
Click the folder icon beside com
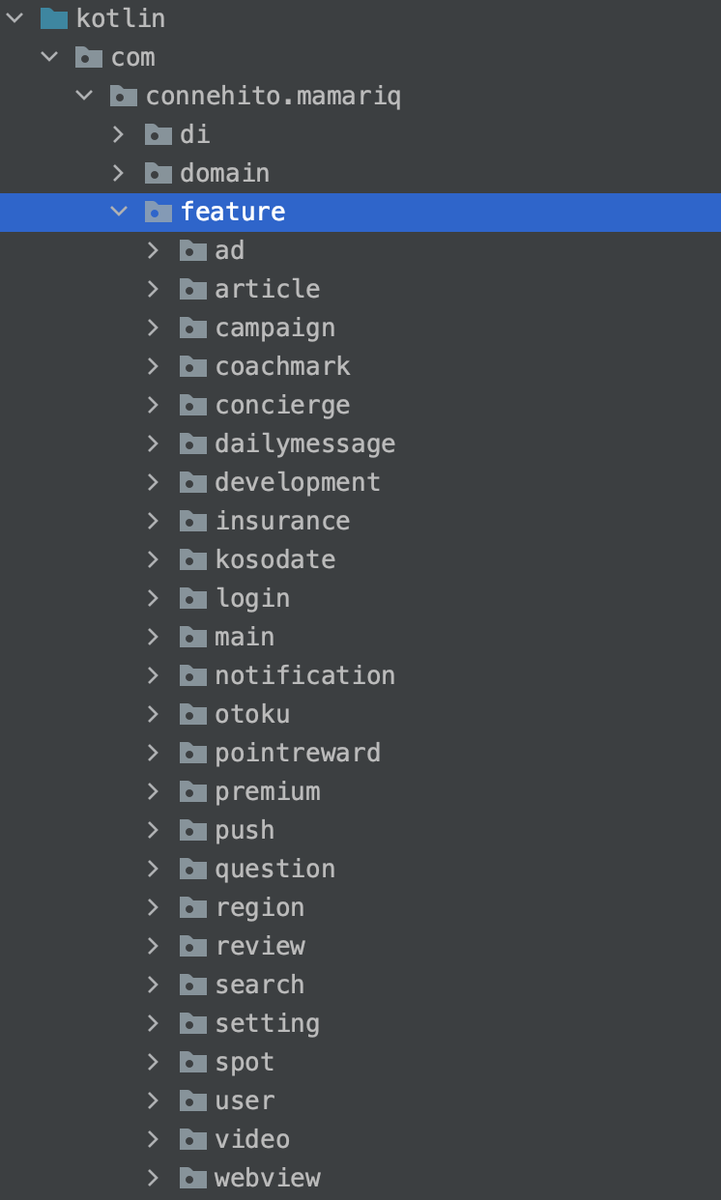point(89,57)
